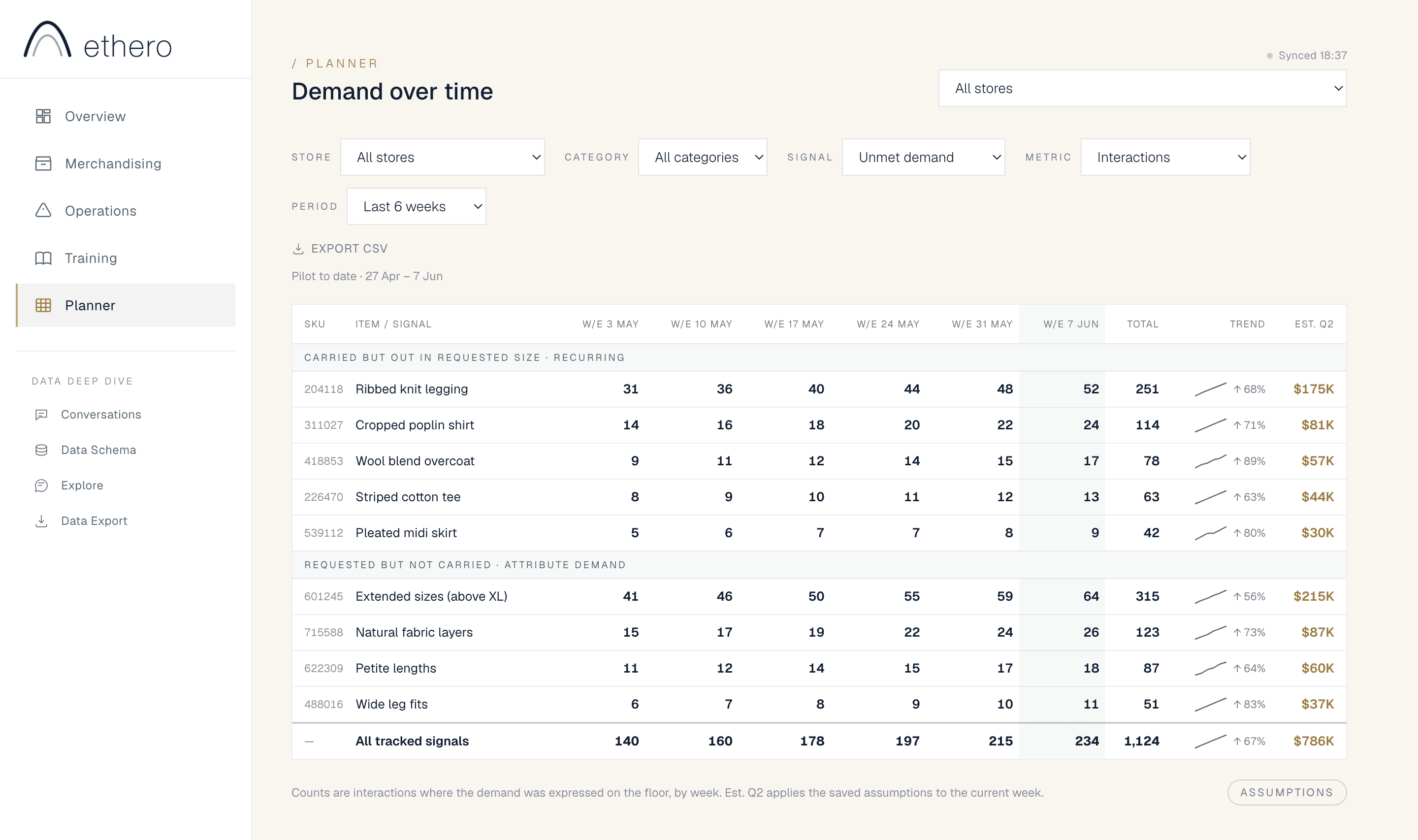1418x840 pixels.
Task: Click the Planner grid icon
Action: click(x=43, y=305)
